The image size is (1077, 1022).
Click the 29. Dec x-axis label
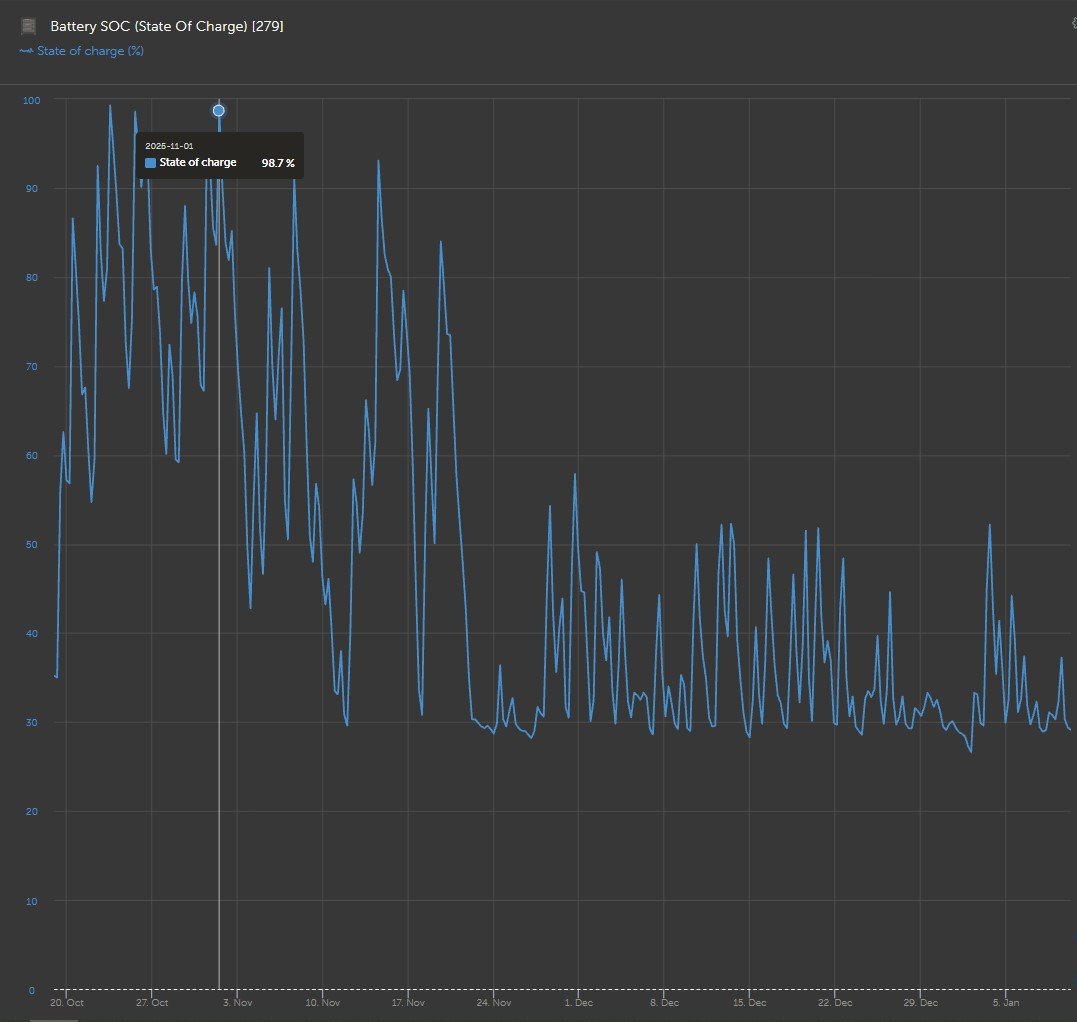click(920, 1002)
